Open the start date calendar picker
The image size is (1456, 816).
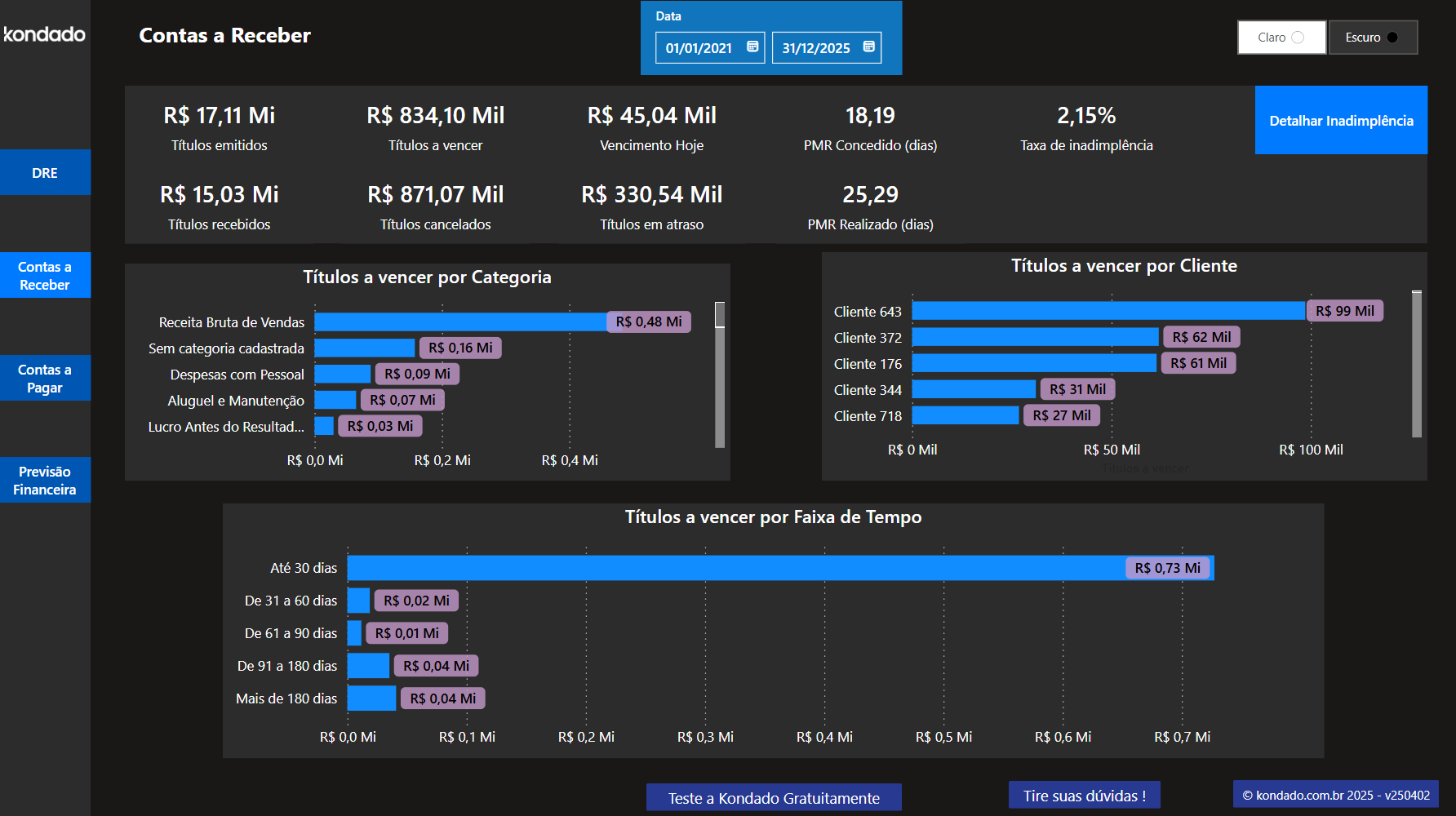pyautogui.click(x=752, y=47)
